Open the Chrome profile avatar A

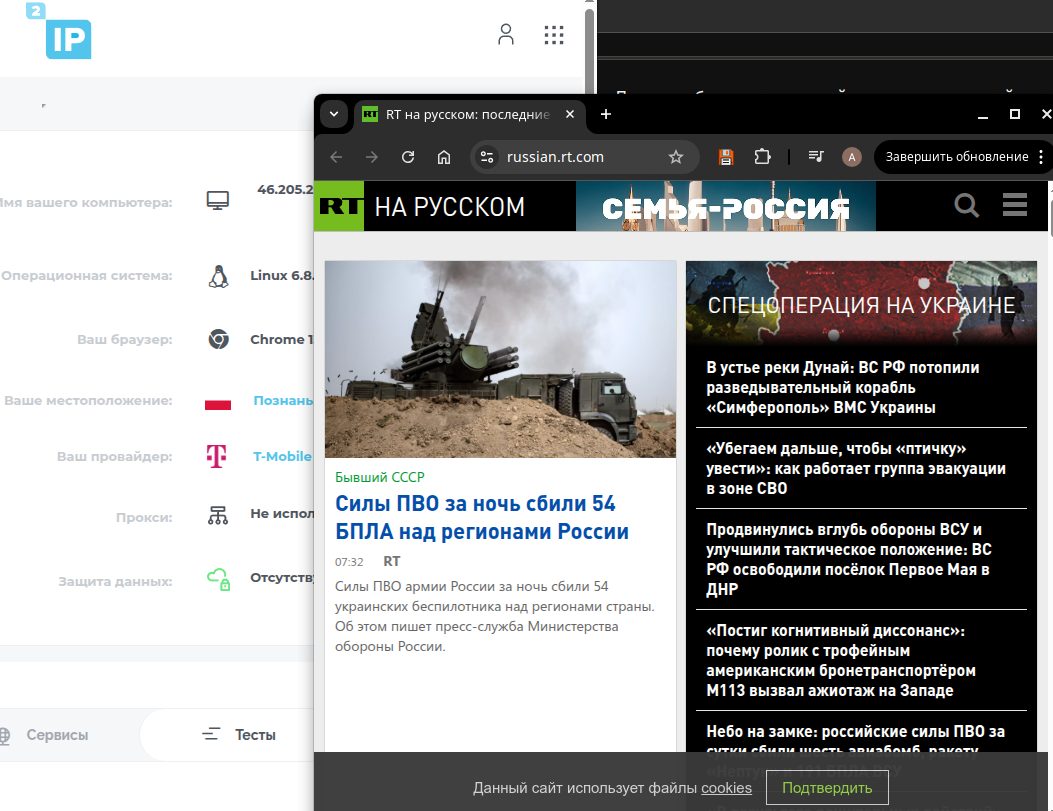(x=852, y=157)
